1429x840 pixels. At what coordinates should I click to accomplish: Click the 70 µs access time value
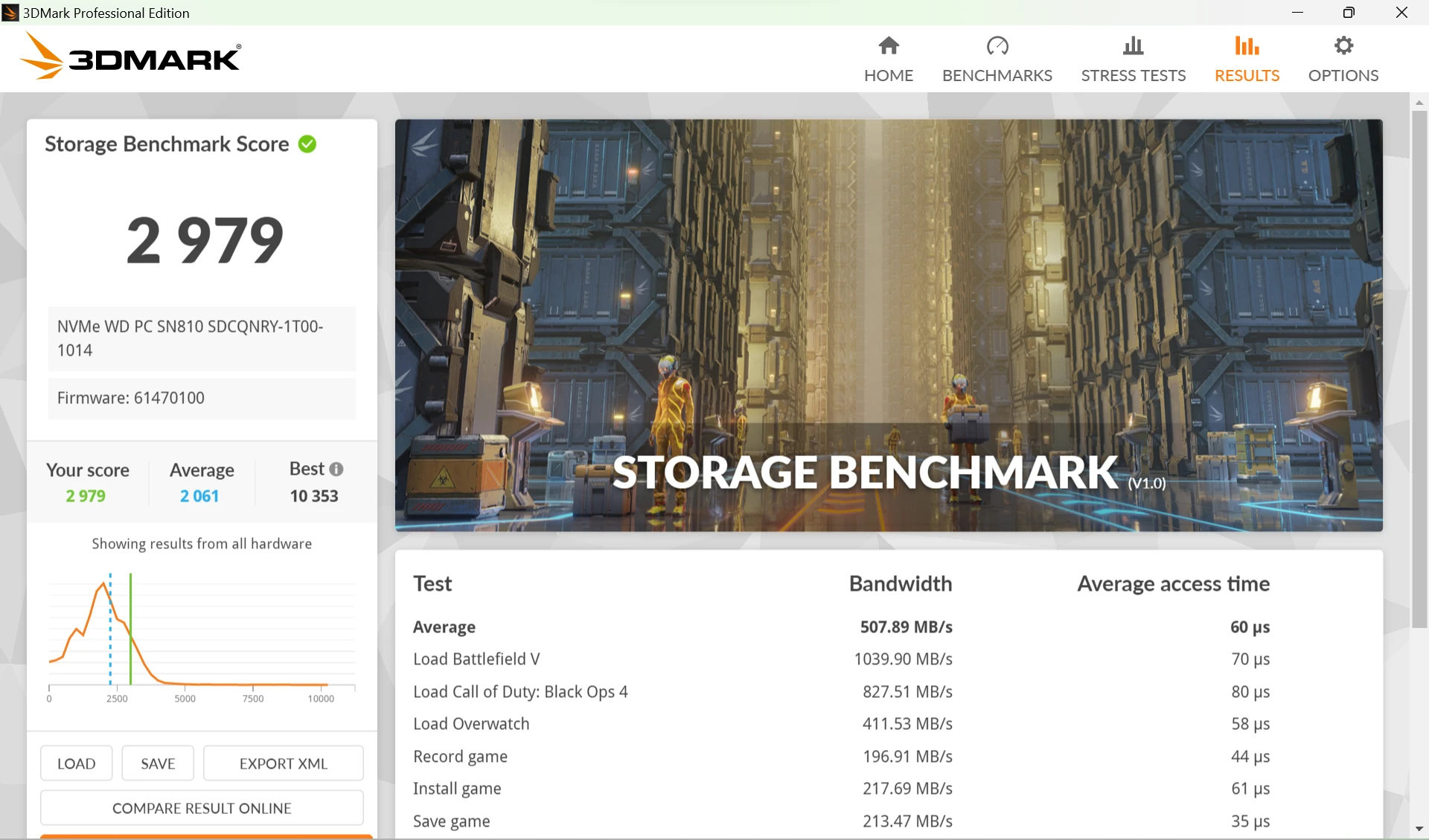click(1250, 659)
